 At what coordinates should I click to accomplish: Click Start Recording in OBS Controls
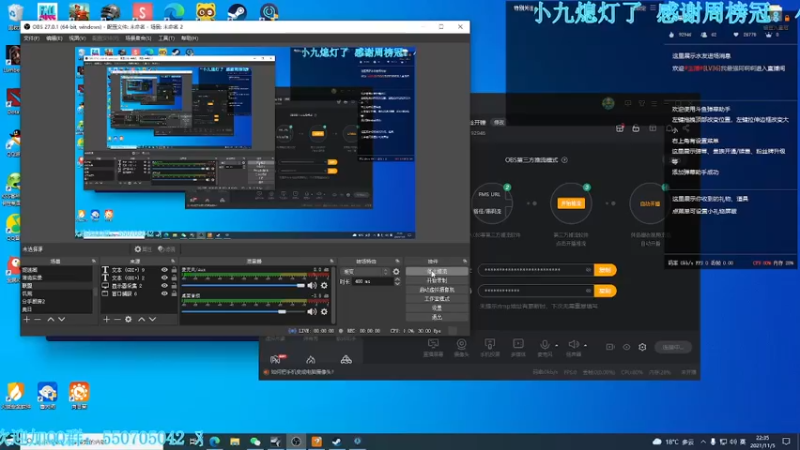tap(437, 281)
